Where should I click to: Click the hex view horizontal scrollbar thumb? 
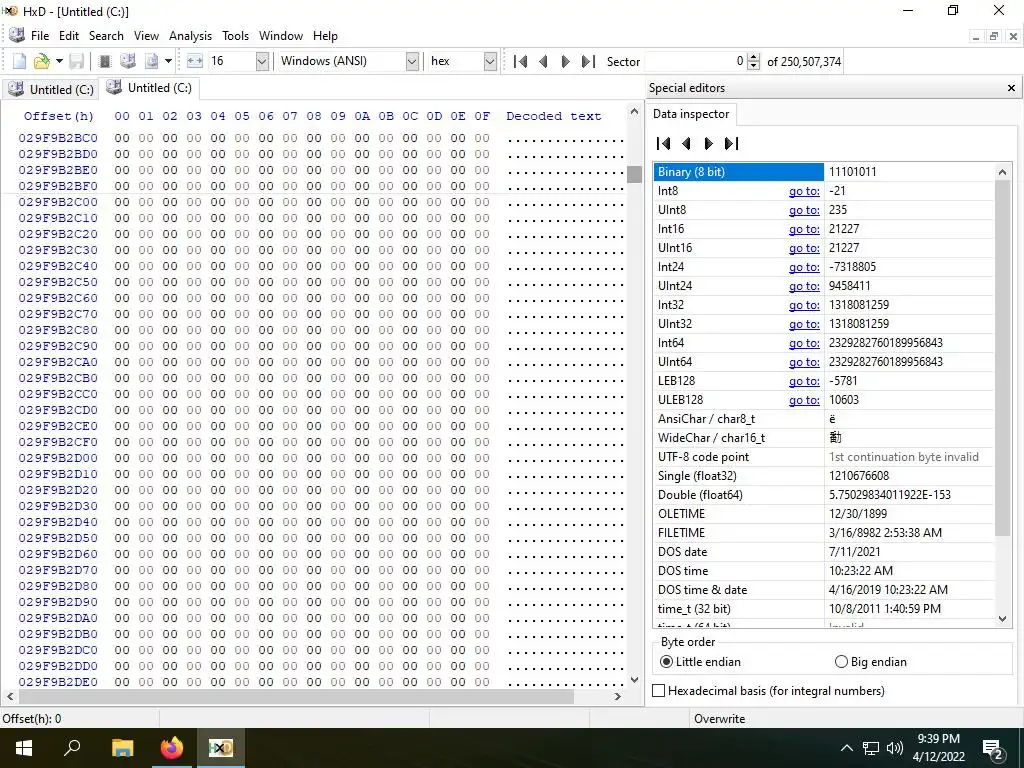coord(296,697)
